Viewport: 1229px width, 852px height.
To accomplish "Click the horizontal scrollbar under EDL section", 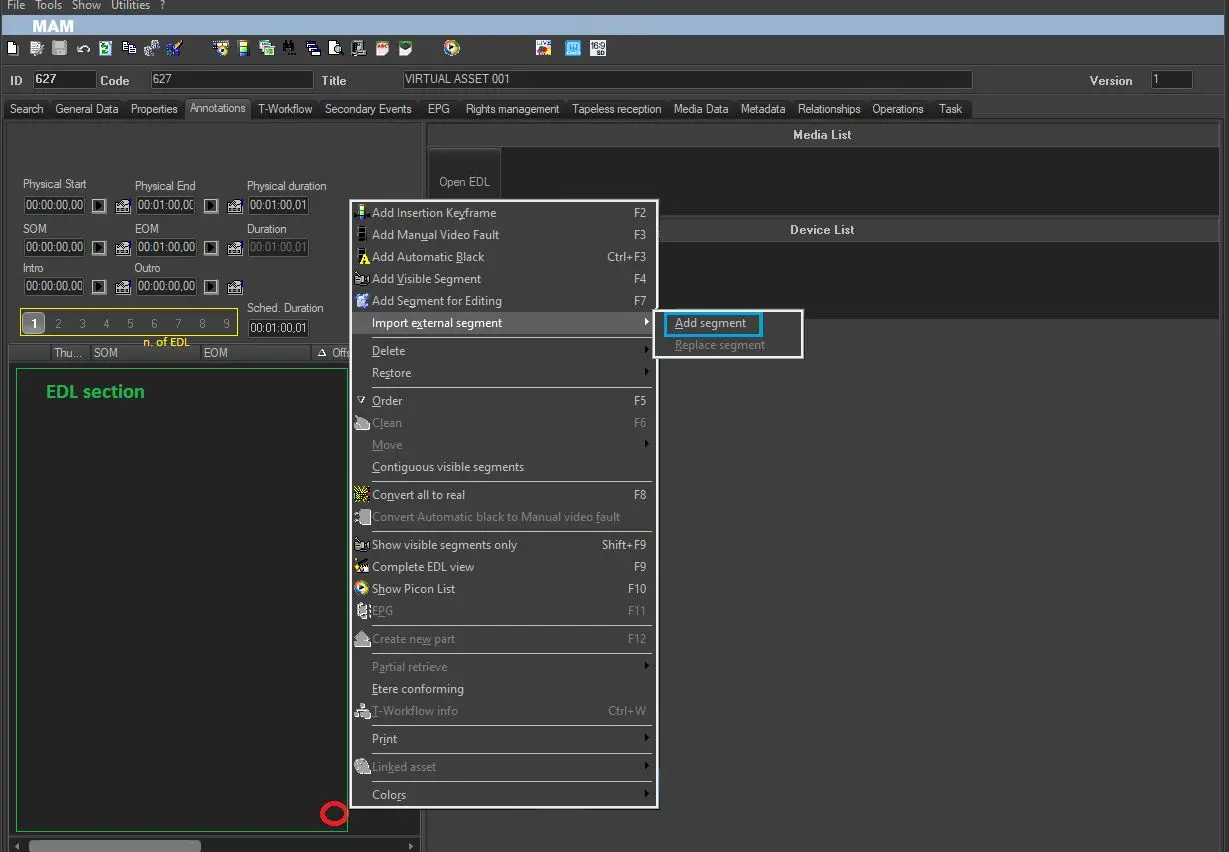I will coord(113,846).
